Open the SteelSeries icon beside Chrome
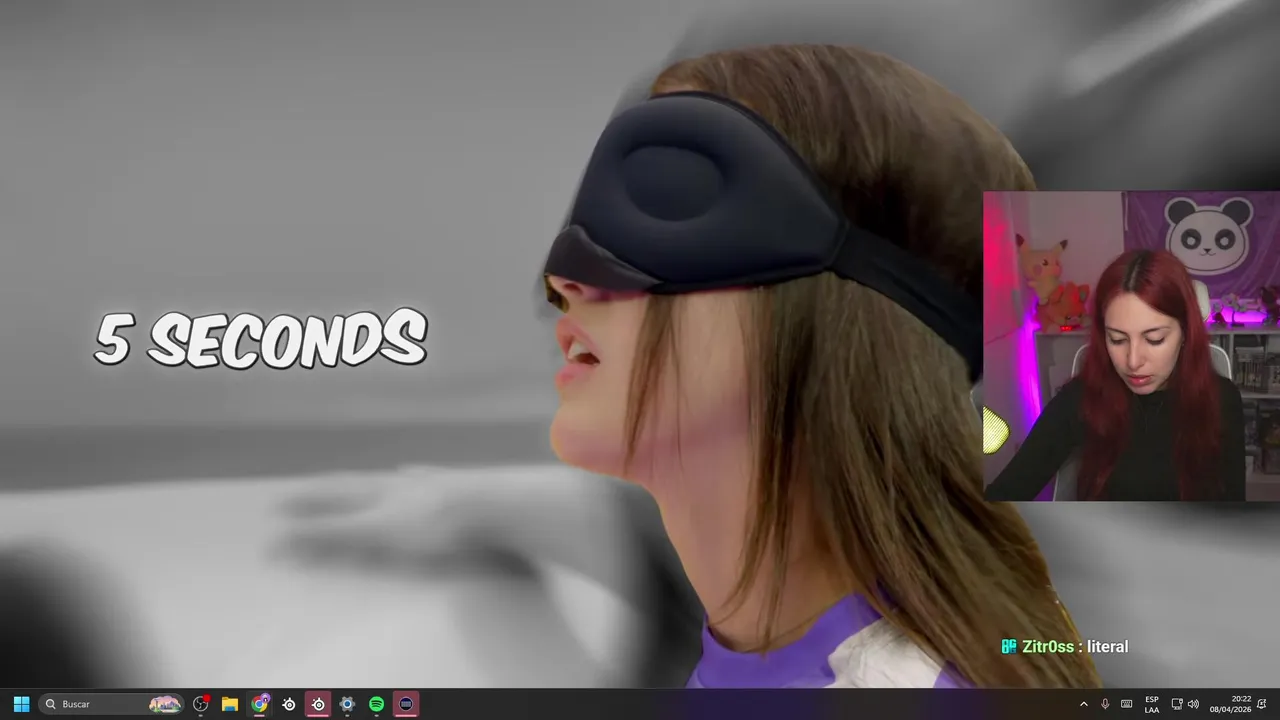 [x=289, y=704]
